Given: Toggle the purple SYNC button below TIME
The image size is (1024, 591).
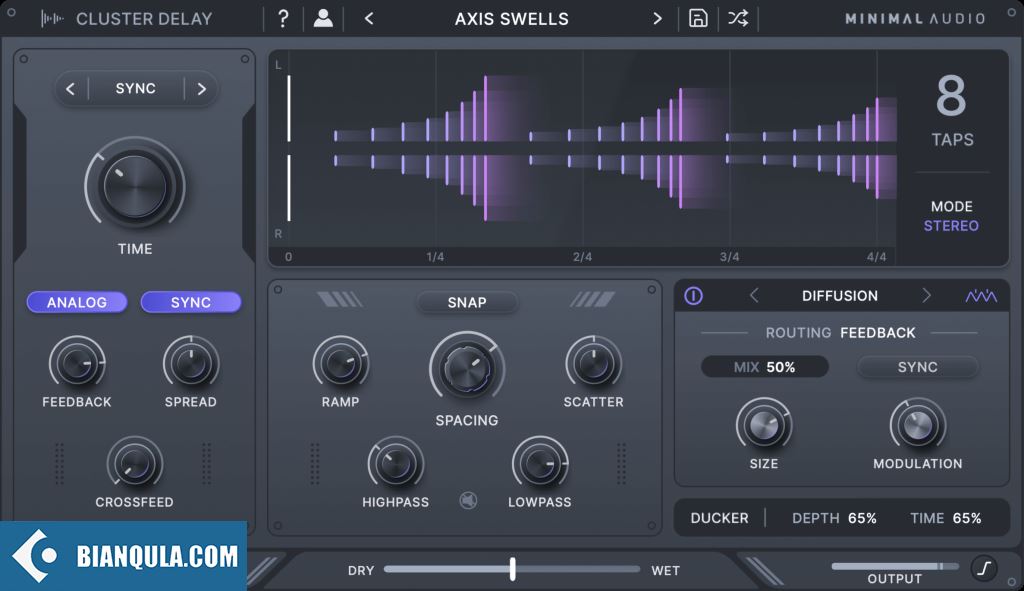Looking at the screenshot, I should (x=191, y=302).
